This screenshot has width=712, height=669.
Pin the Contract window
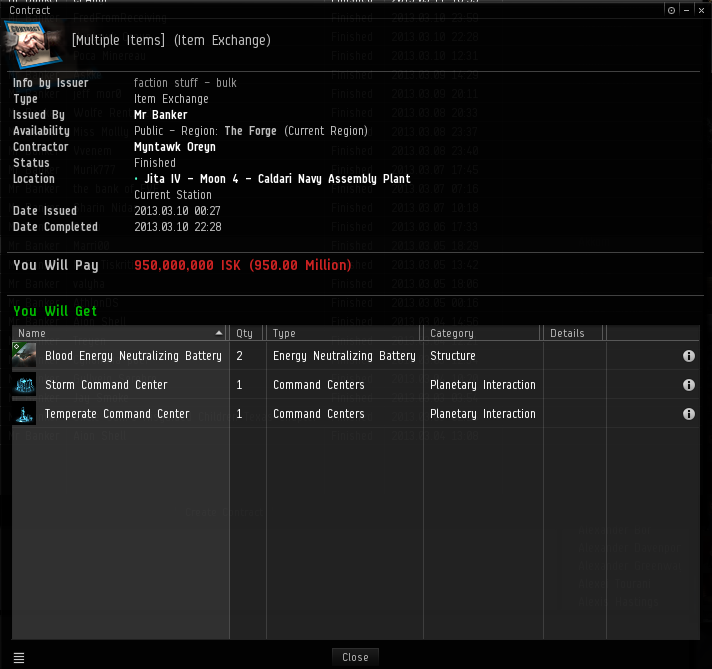(671, 10)
